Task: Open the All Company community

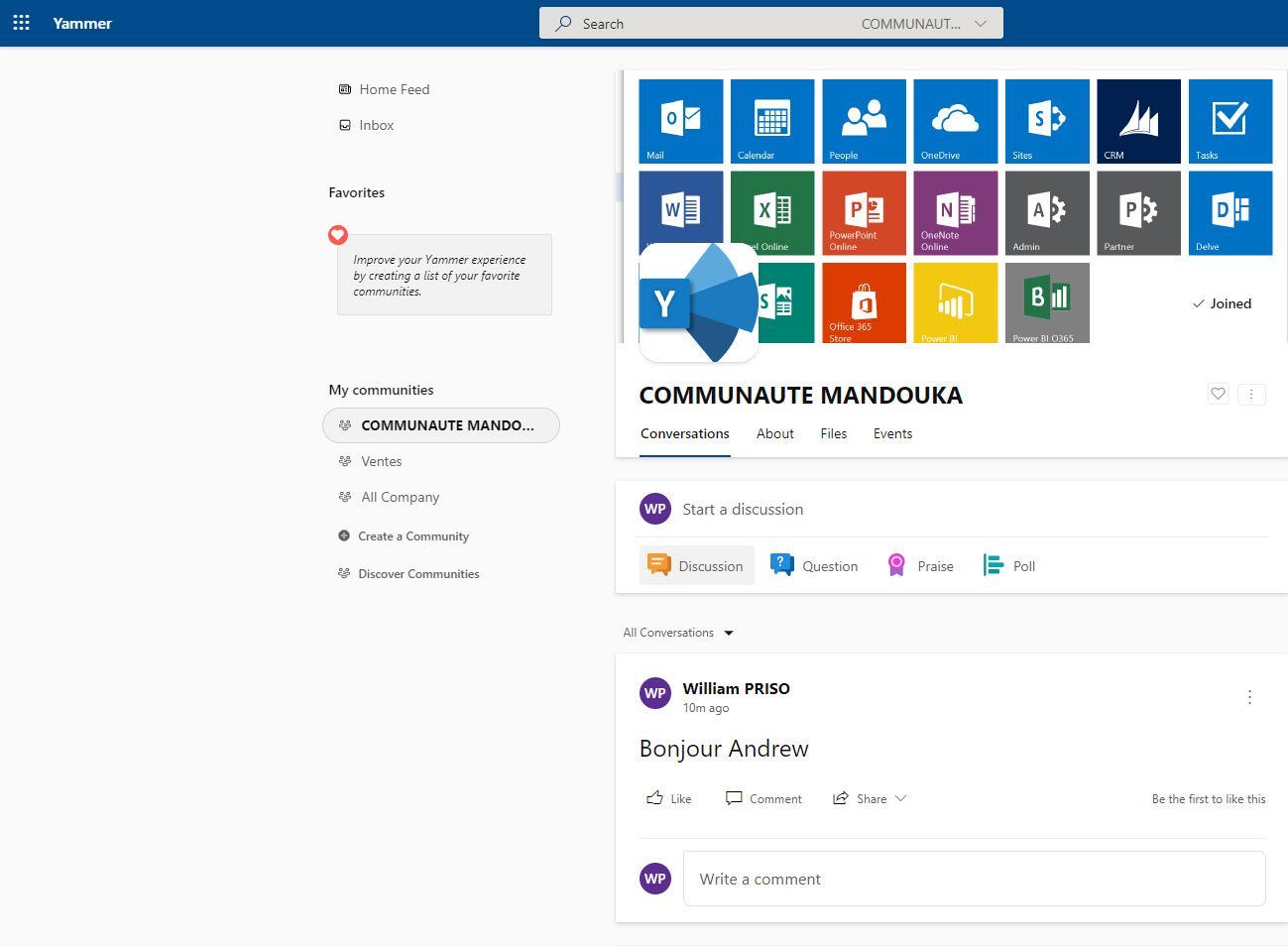Action: point(389,497)
